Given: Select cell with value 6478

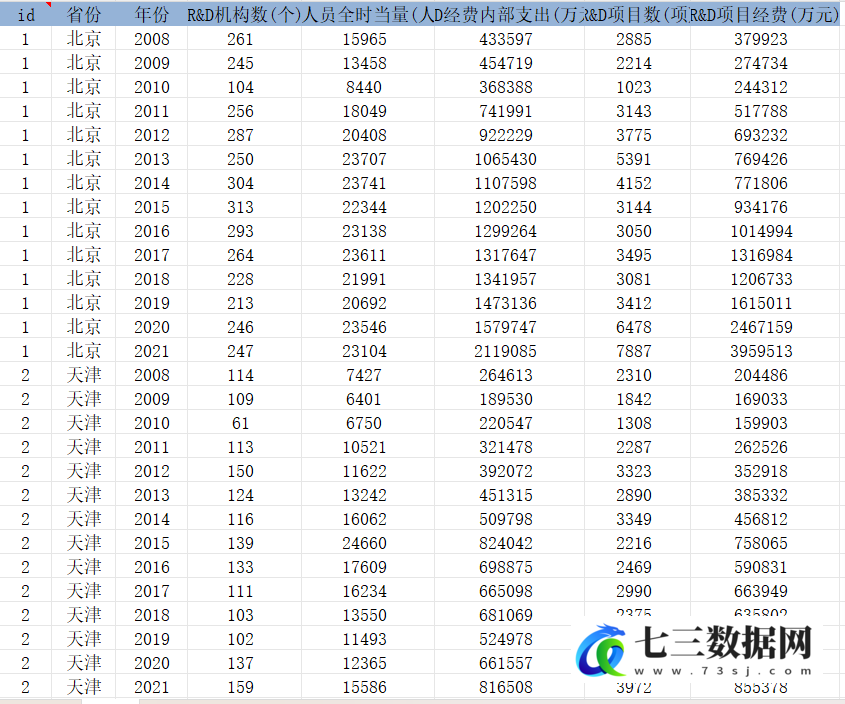Looking at the screenshot, I should click(637, 327).
